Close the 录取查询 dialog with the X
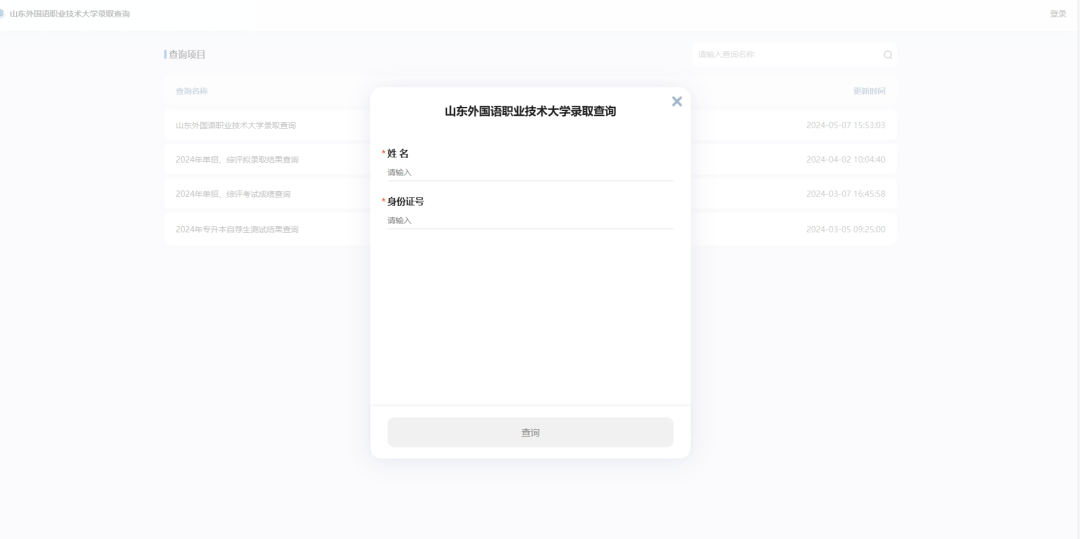This screenshot has height=539, width=1080. point(677,101)
